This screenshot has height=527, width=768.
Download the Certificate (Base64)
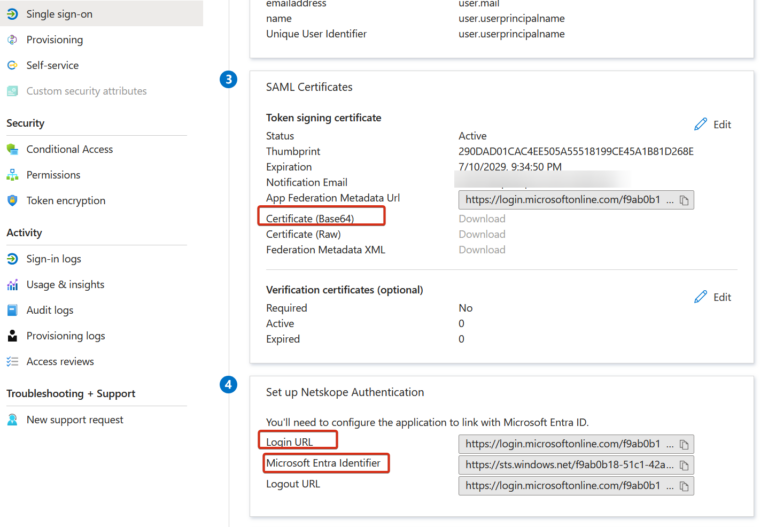click(x=481, y=218)
